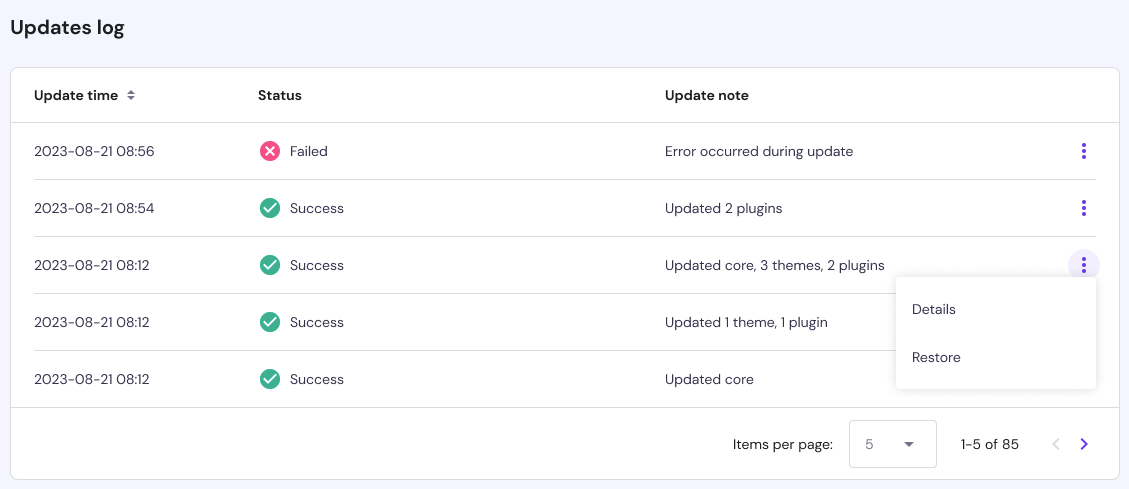
Task: Click the Update note column header
Action: pyautogui.click(x=707, y=96)
